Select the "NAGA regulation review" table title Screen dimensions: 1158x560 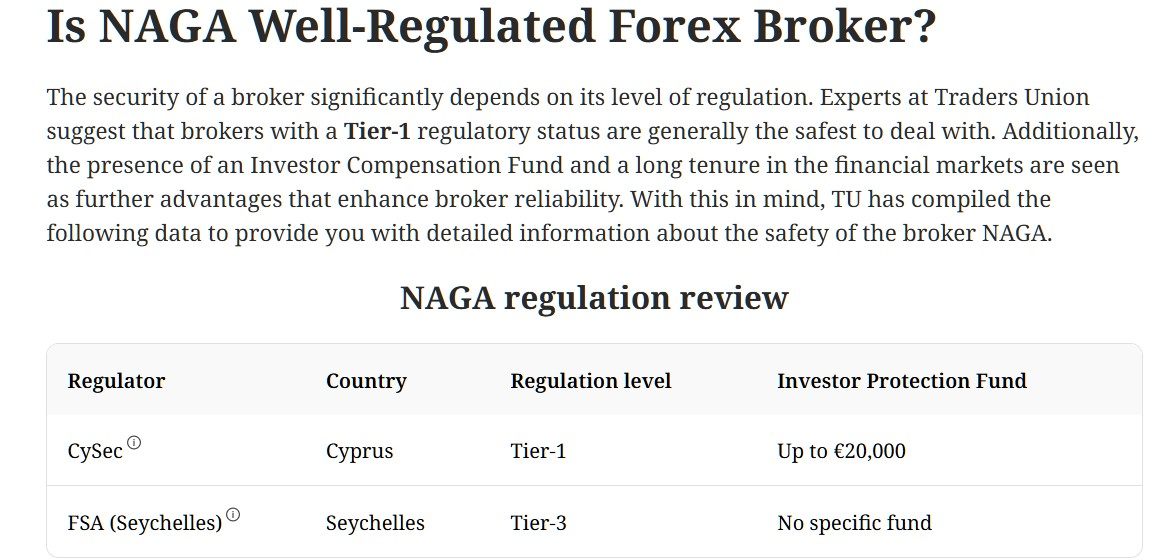594,297
